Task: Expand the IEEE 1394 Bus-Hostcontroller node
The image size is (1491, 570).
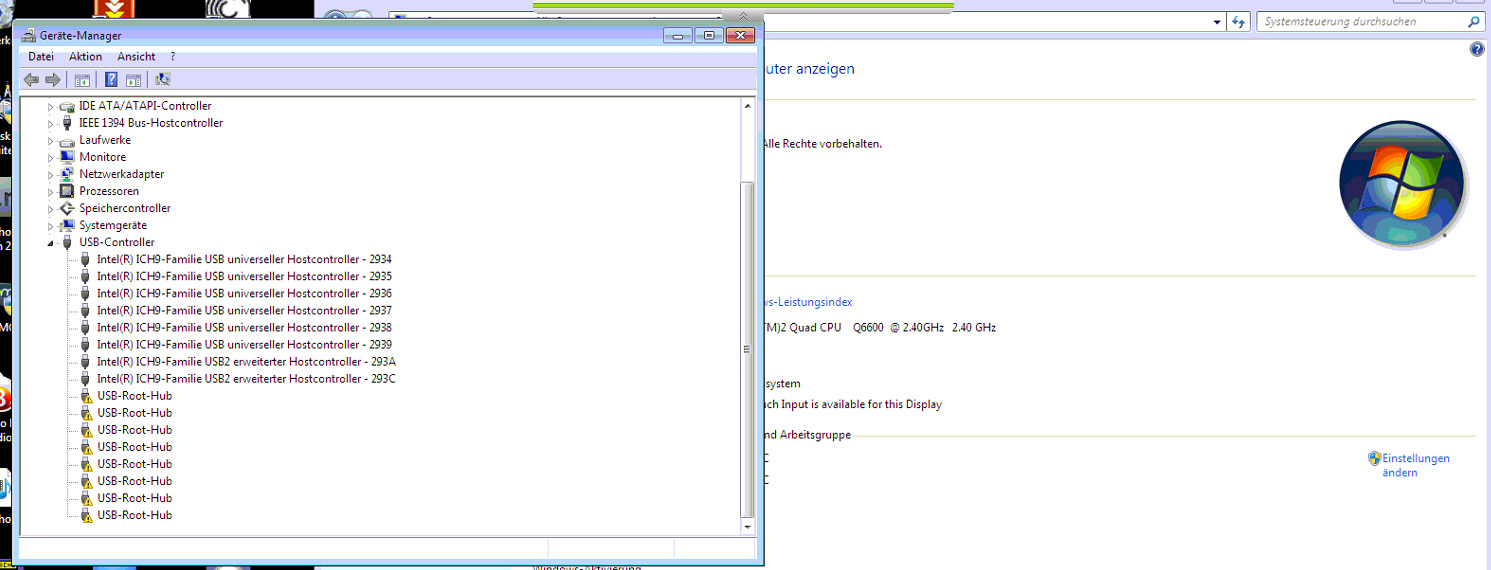Action: pyautogui.click(x=50, y=123)
